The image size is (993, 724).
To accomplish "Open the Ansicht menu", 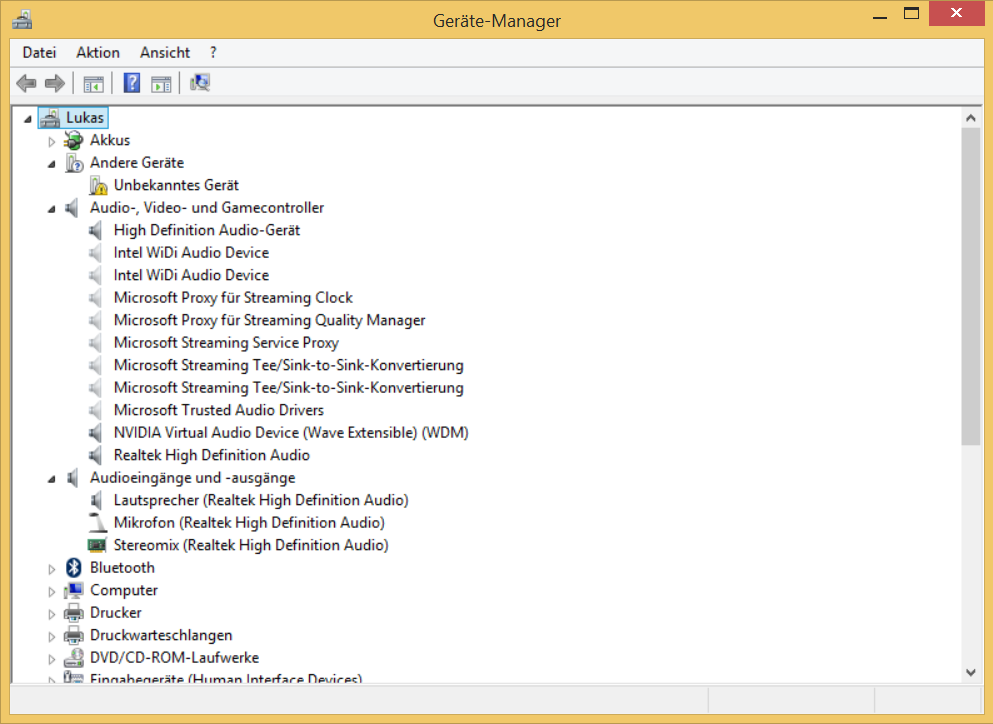I will click(x=165, y=53).
